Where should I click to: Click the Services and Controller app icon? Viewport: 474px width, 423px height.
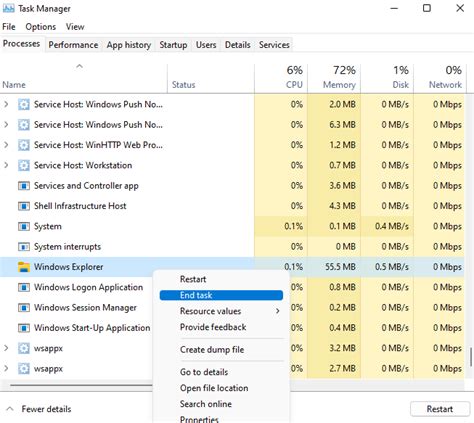pyautogui.click(x=24, y=186)
